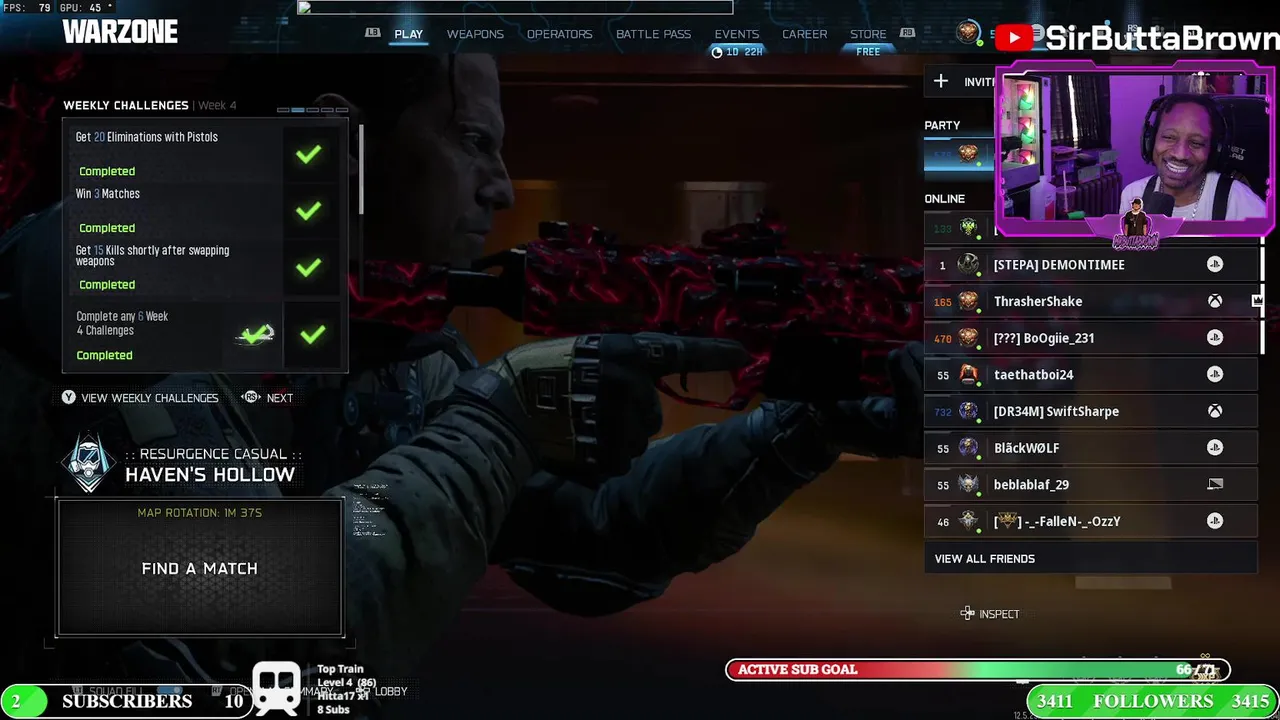The width and height of the screenshot is (1280, 720).
Task: Switch to the CAREER tab
Action: (x=804, y=34)
